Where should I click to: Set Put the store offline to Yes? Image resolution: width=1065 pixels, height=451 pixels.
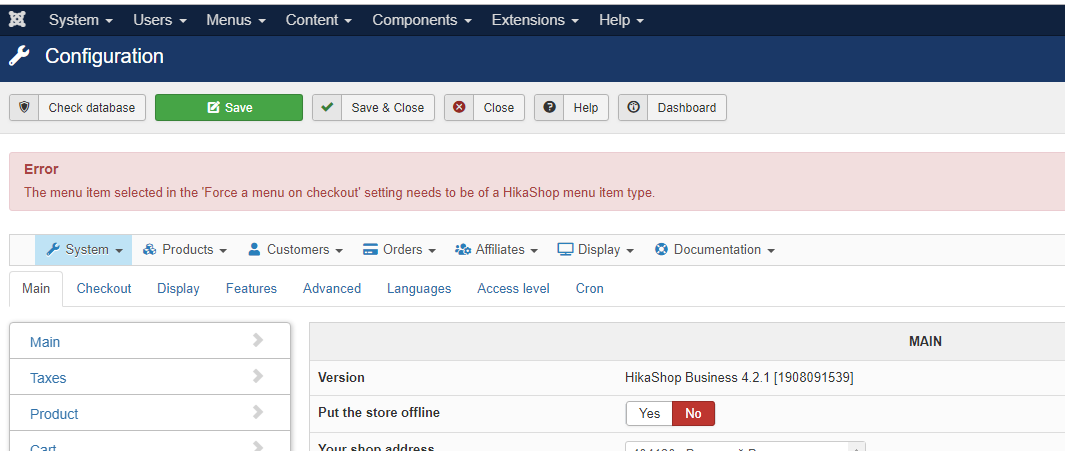pyautogui.click(x=649, y=413)
